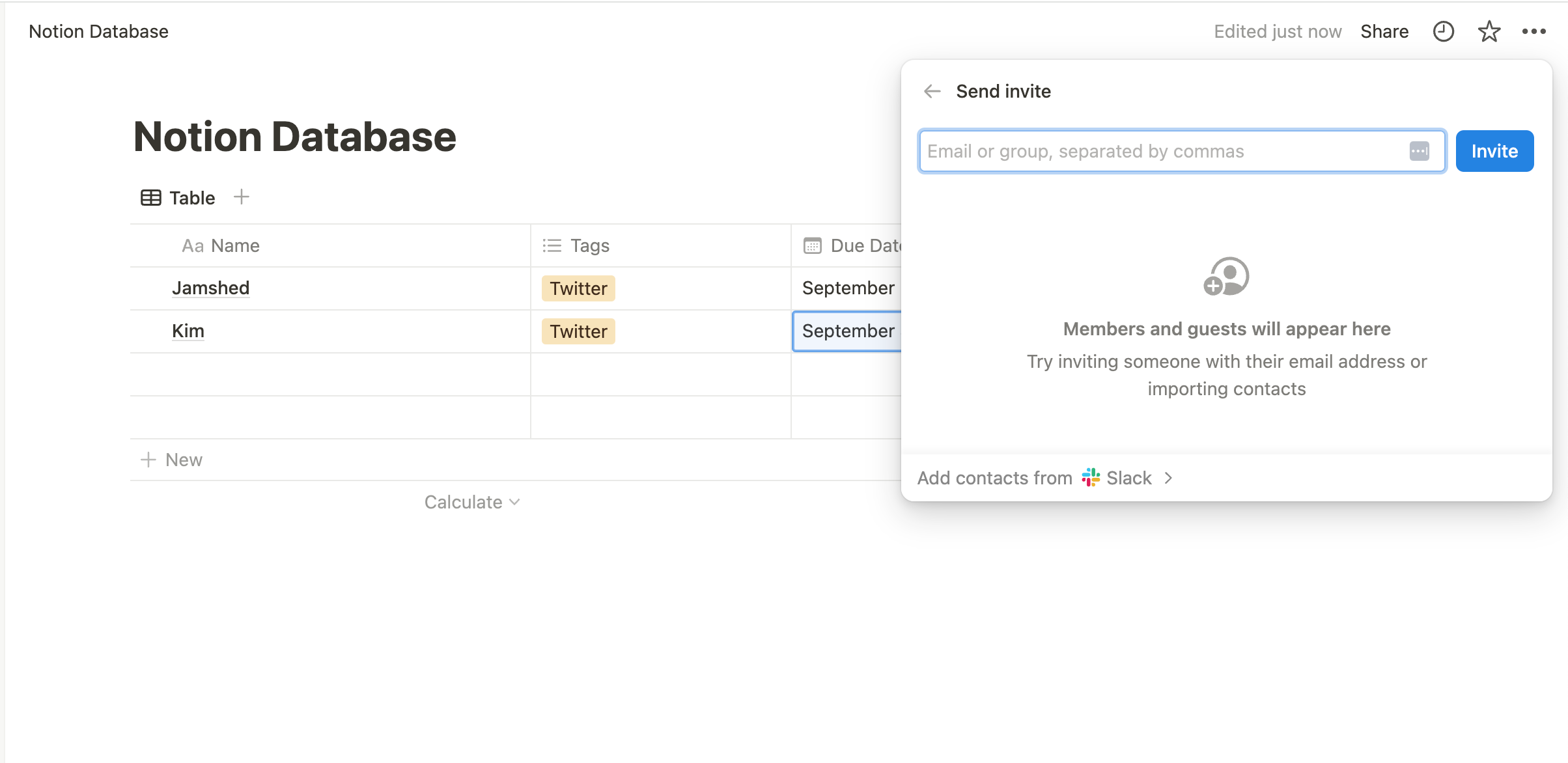The height and width of the screenshot is (763, 1568).
Task: Open the Jamshed row
Action: pos(210,288)
